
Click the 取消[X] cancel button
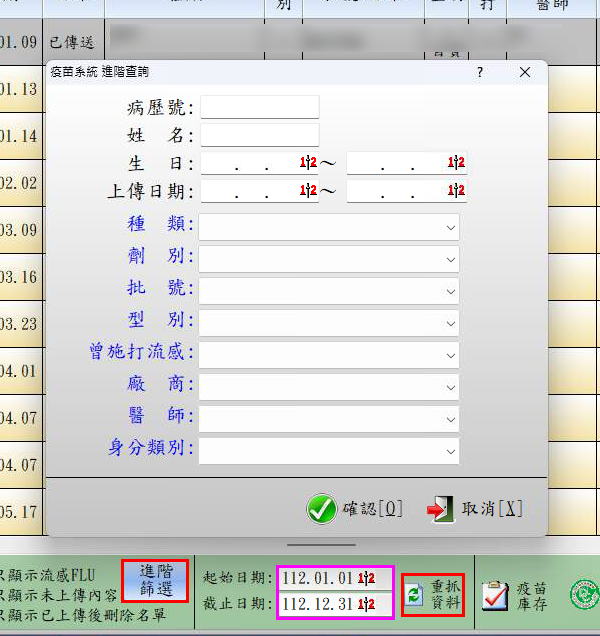[x=474, y=508]
